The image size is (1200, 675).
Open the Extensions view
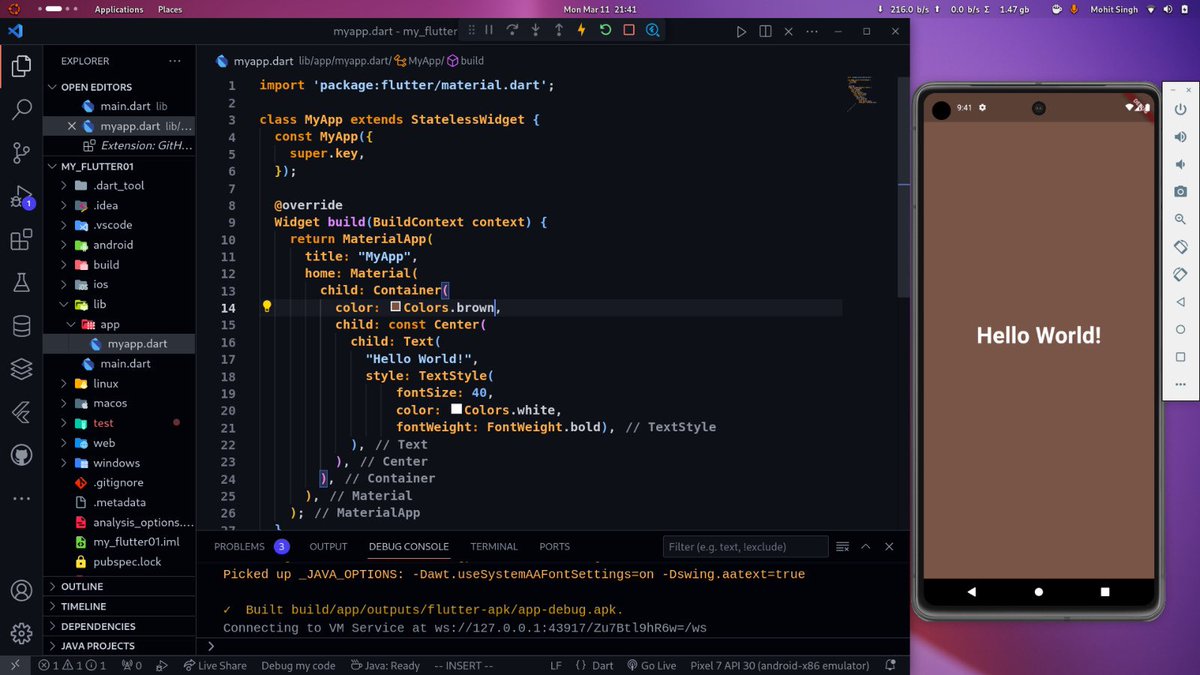click(x=21, y=240)
